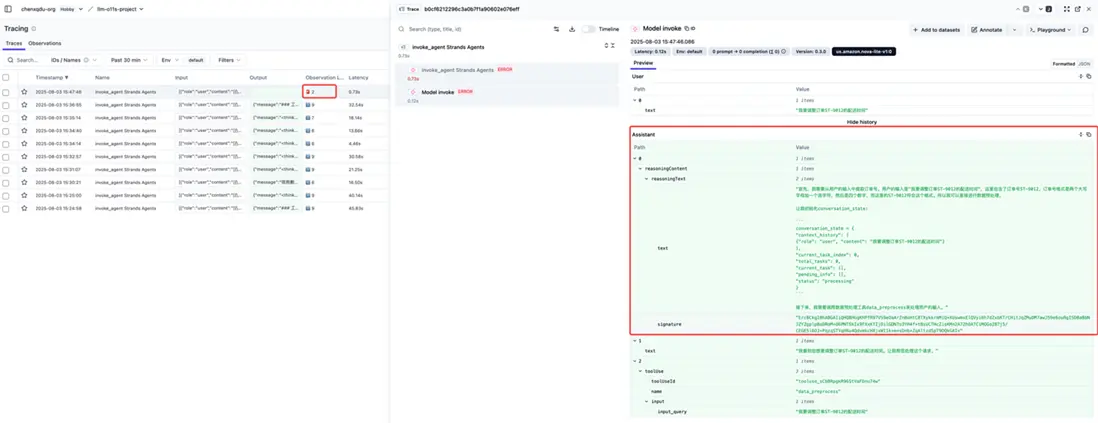The width and height of the screenshot is (1098, 423).
Task: Star the trace at 15:35:14
Action: tap(24, 118)
